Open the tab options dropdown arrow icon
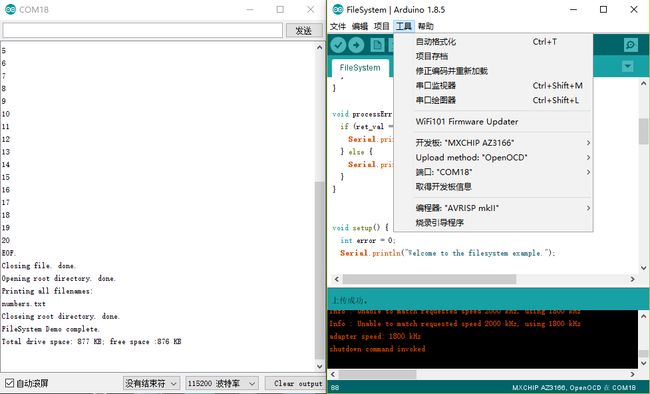The image size is (650, 394). (x=628, y=66)
